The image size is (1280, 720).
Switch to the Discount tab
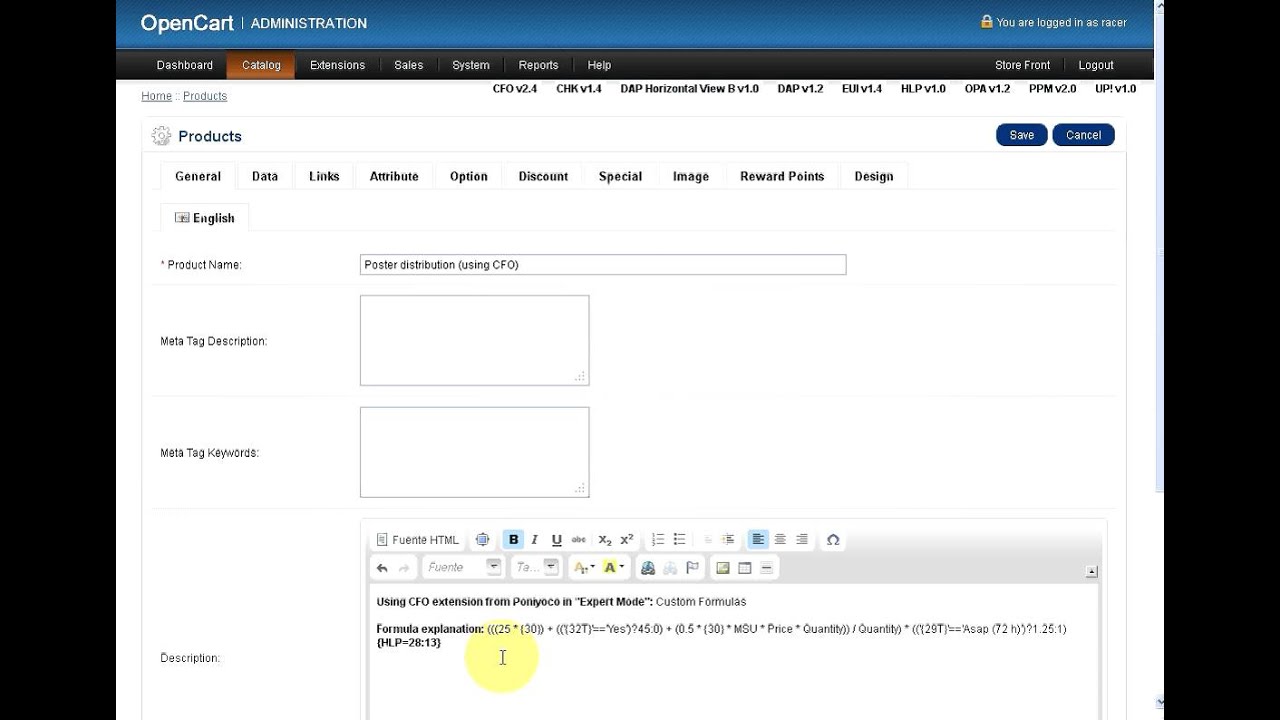point(543,176)
